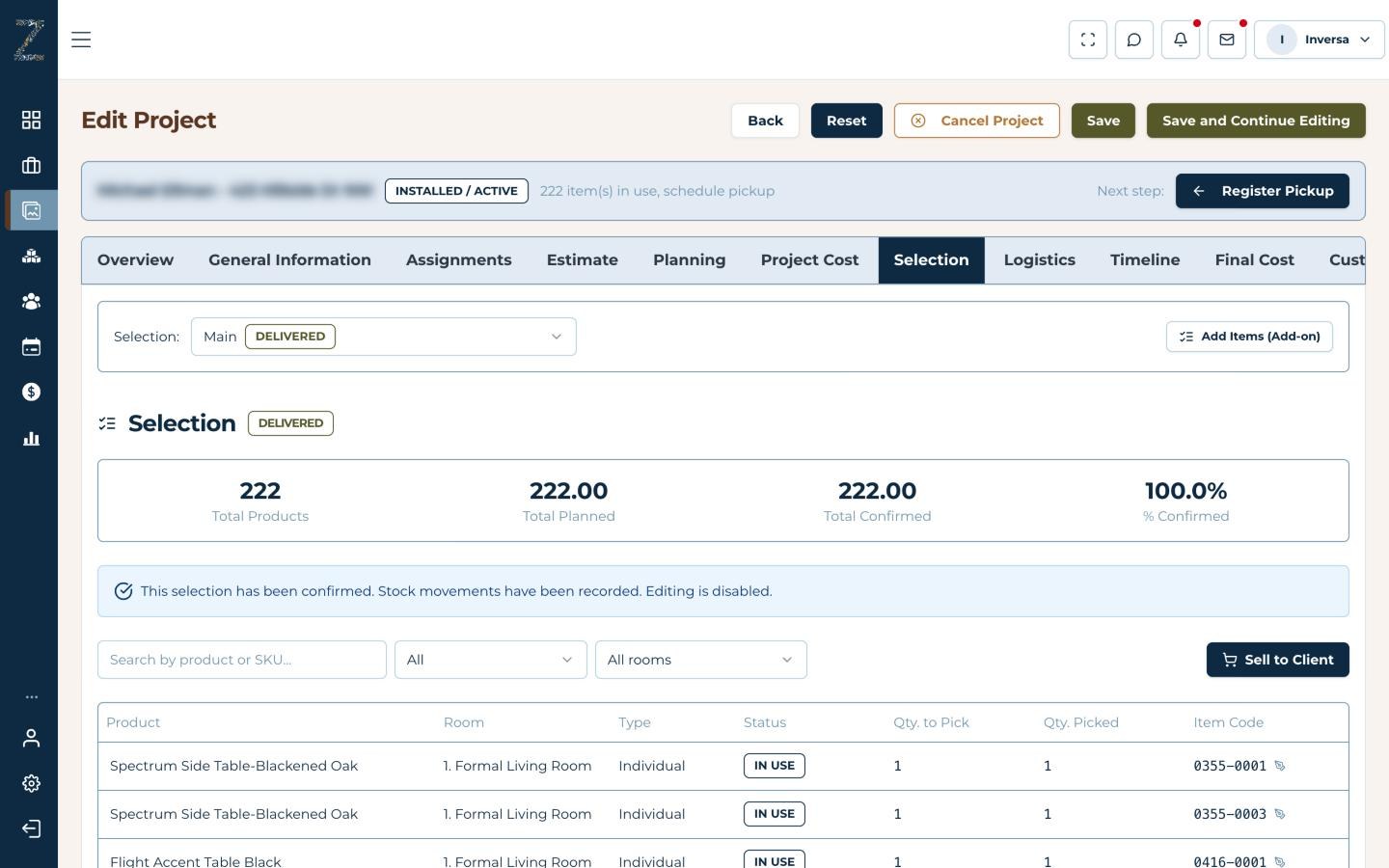Focus the Search by product or SKU field
This screenshot has height=868, width=1389.
pos(241,660)
